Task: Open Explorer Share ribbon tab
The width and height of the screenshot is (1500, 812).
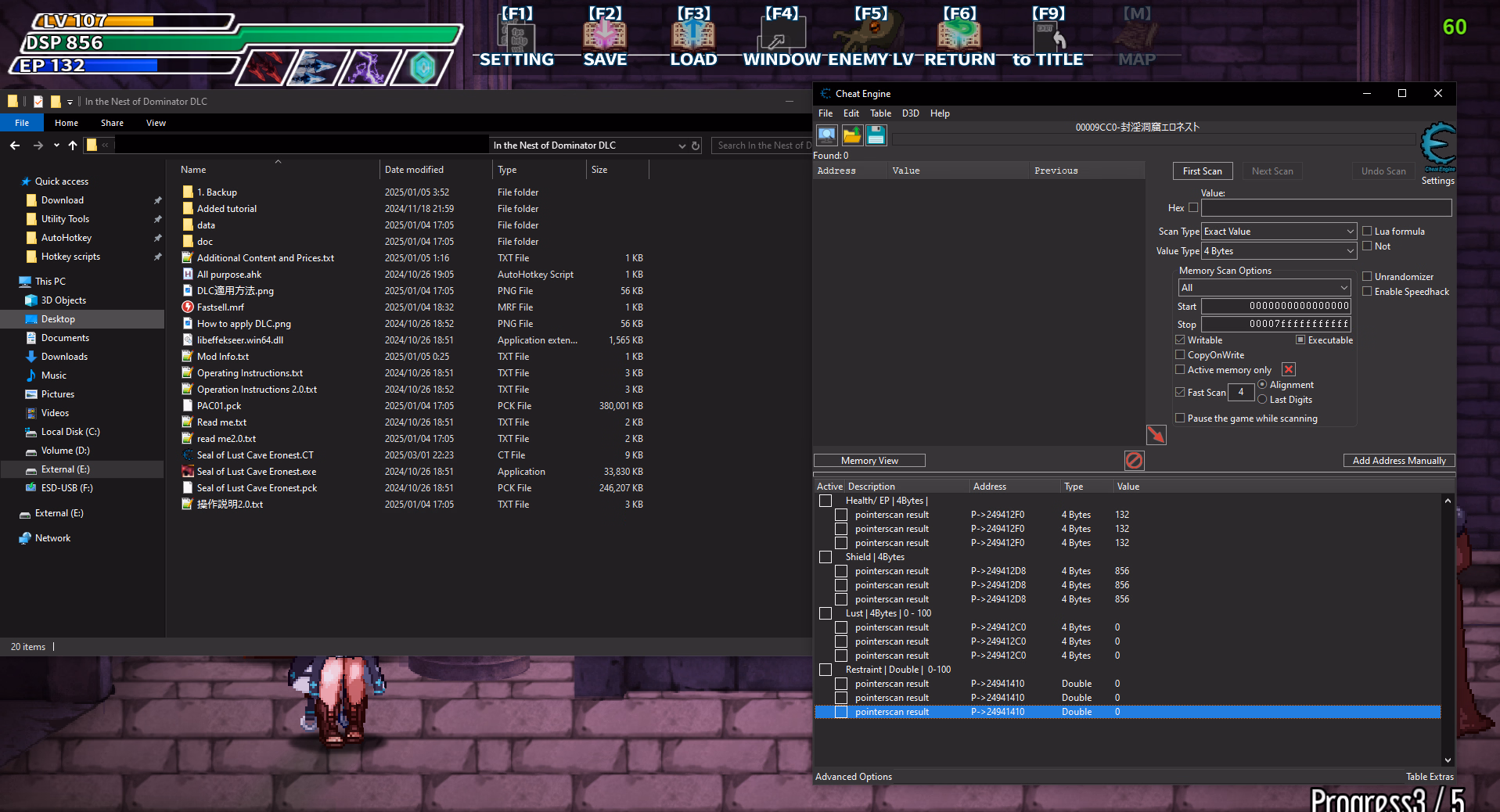Action: pyautogui.click(x=112, y=123)
